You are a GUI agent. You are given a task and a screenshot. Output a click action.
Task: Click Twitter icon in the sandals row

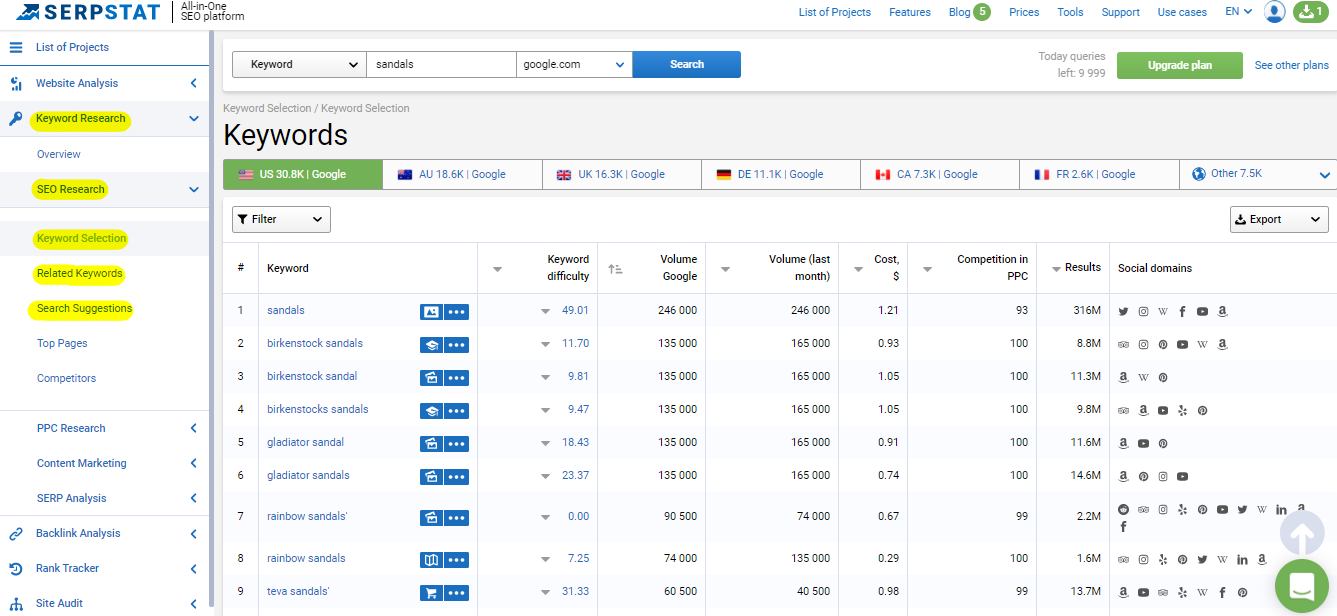coord(1123,311)
